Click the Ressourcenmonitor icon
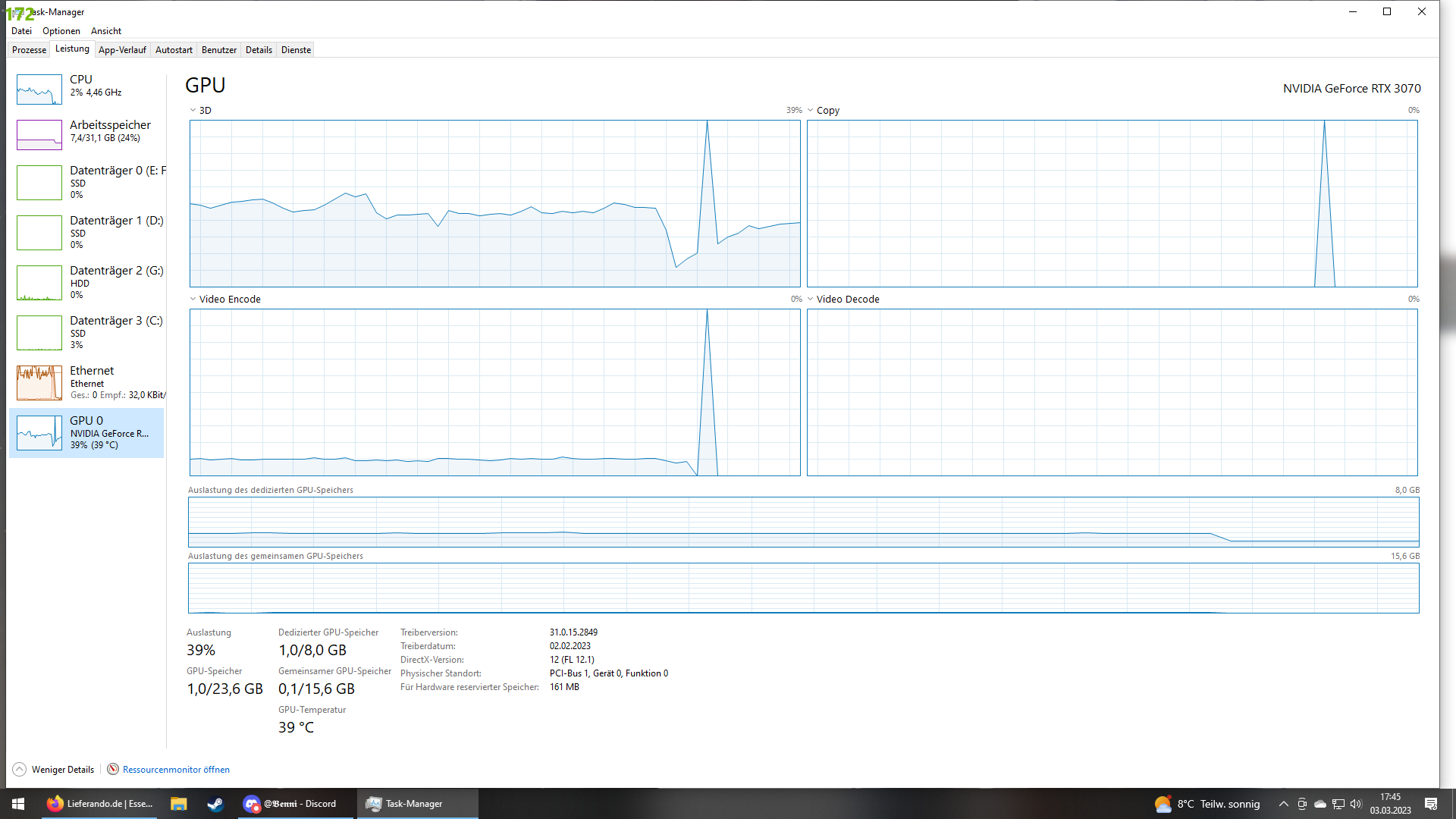Screen dimensions: 1456x819 click(113, 769)
